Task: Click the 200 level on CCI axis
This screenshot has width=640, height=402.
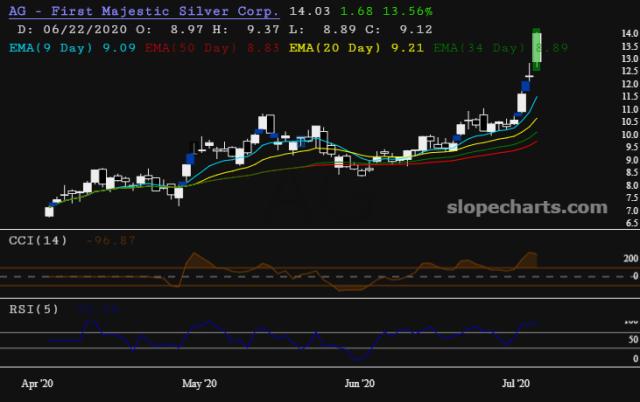Action: pyautogui.click(x=631, y=258)
